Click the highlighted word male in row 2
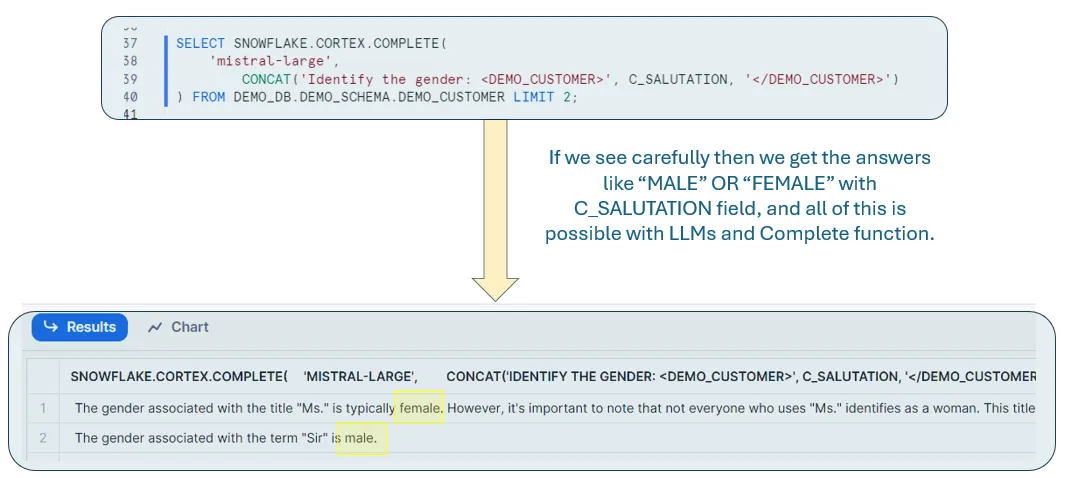 (361, 438)
